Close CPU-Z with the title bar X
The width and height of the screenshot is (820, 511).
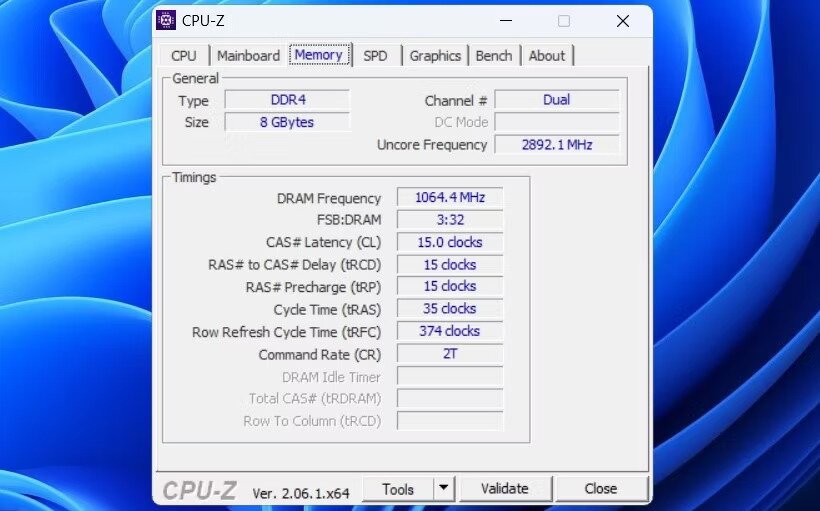coord(622,21)
